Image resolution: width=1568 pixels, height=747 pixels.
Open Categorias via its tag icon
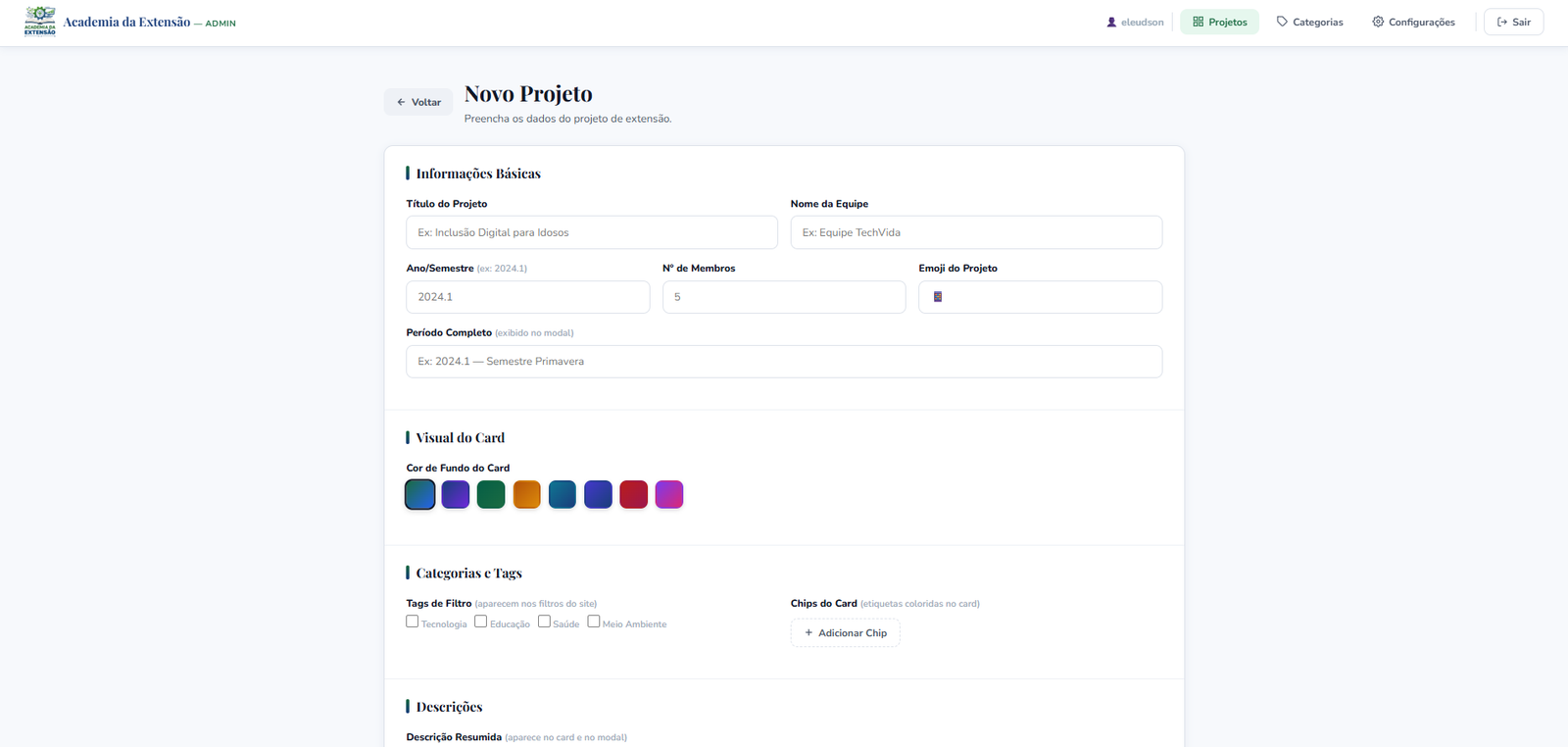click(1282, 22)
